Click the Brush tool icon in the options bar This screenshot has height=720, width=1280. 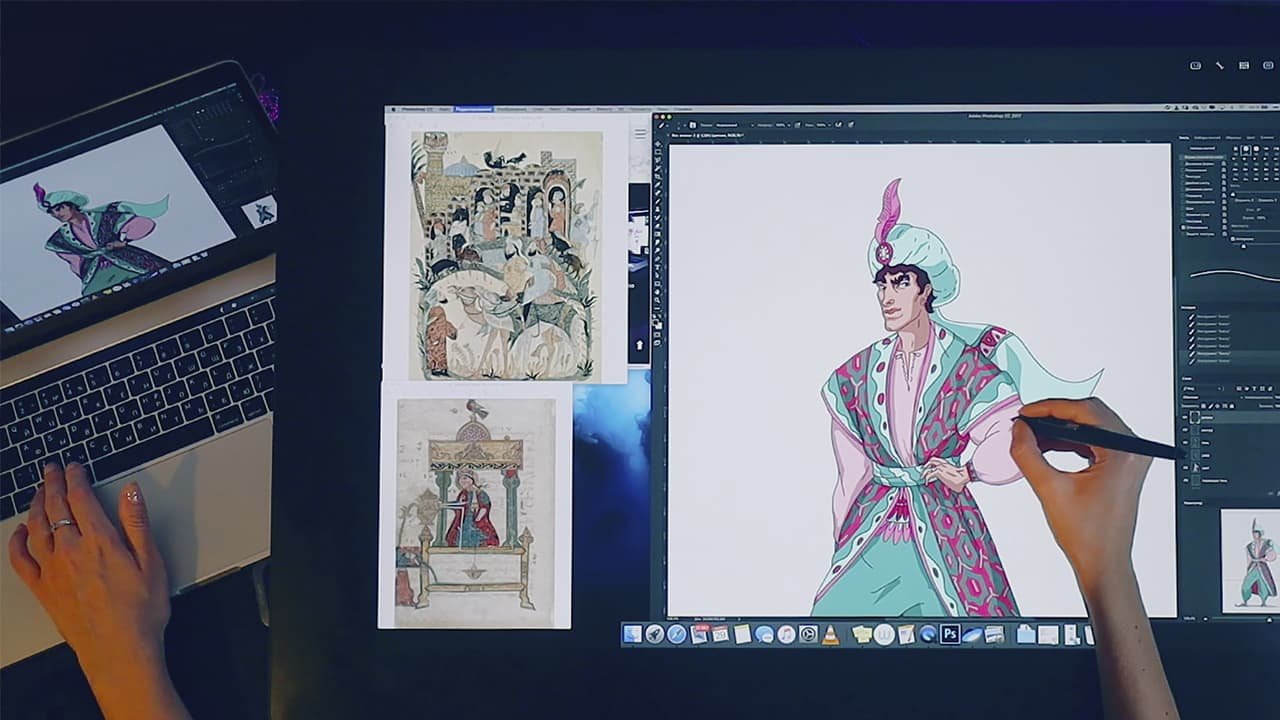(x=661, y=125)
